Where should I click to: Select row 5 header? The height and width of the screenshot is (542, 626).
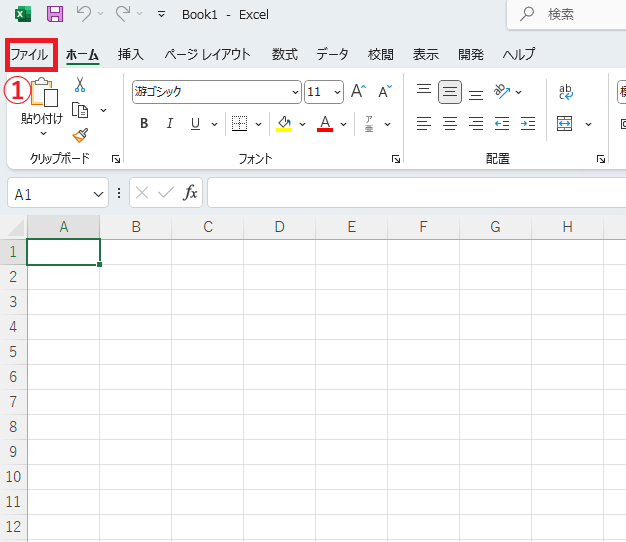[x=13, y=352]
